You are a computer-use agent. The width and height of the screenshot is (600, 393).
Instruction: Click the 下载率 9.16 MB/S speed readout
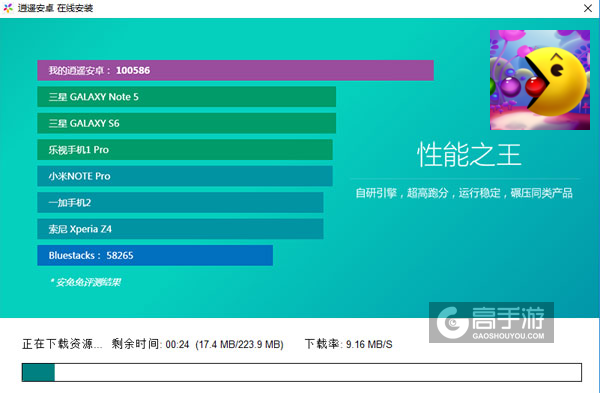click(x=348, y=344)
